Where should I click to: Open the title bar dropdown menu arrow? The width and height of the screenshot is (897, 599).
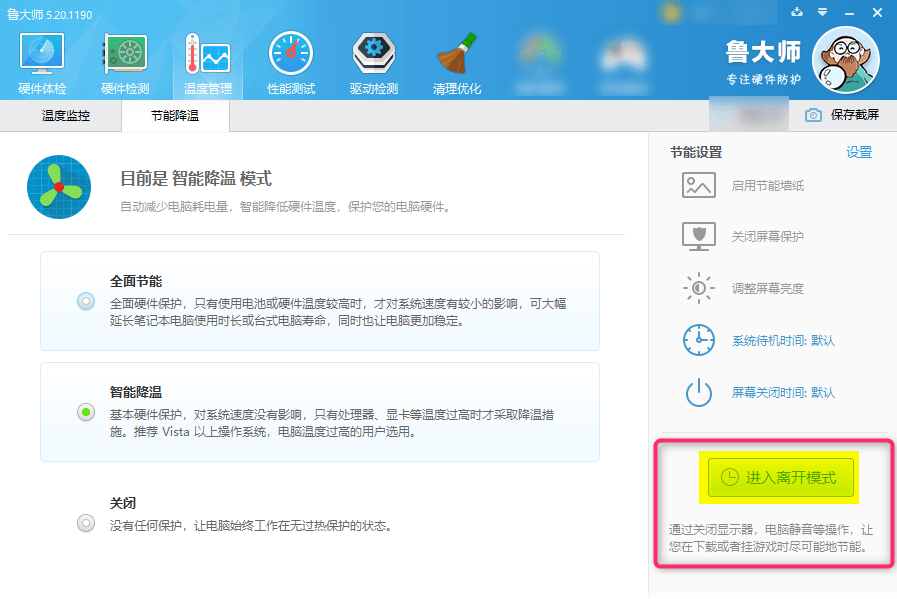tap(823, 12)
